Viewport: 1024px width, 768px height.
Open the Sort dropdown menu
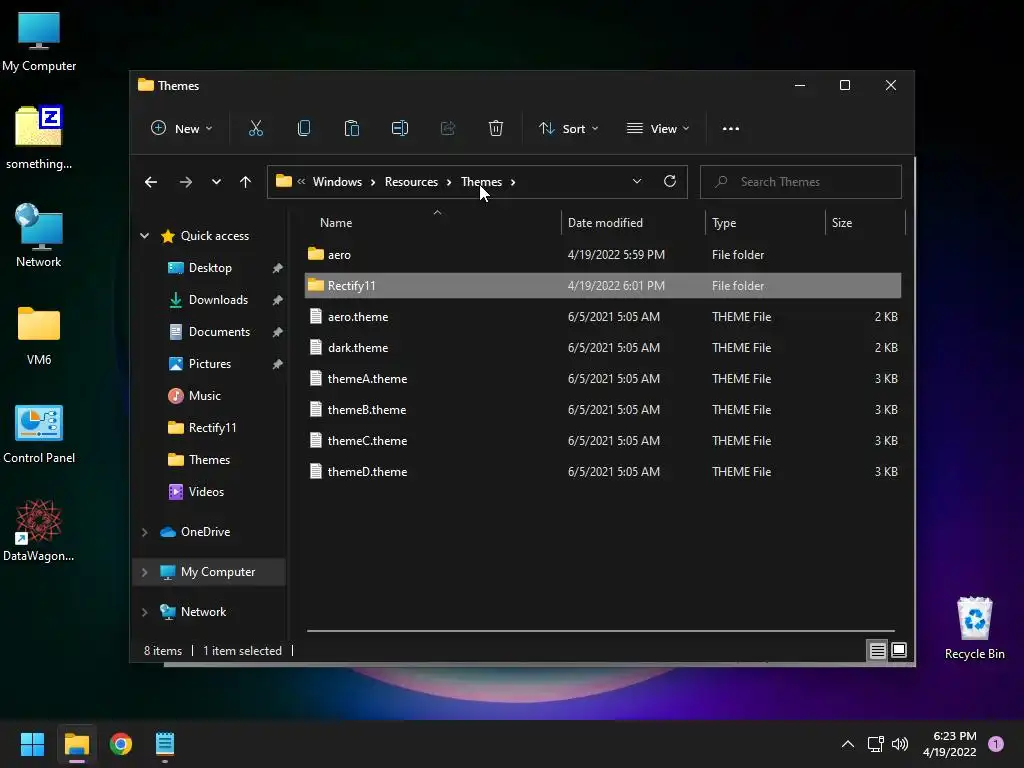[x=568, y=129]
